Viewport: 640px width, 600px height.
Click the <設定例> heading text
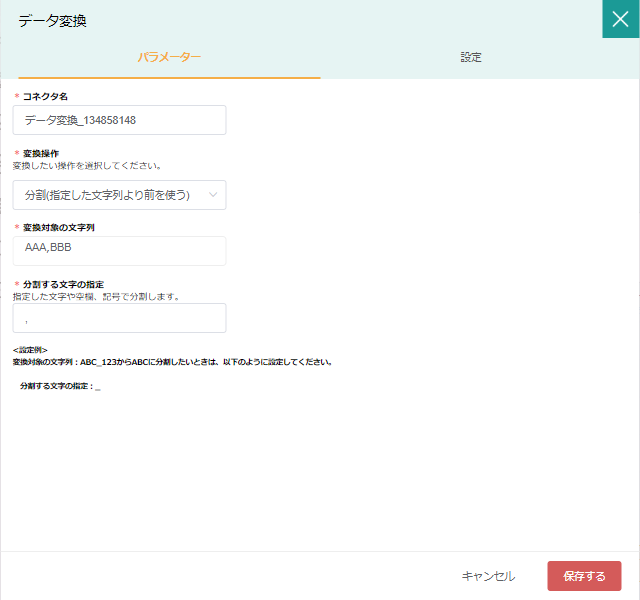click(30, 350)
